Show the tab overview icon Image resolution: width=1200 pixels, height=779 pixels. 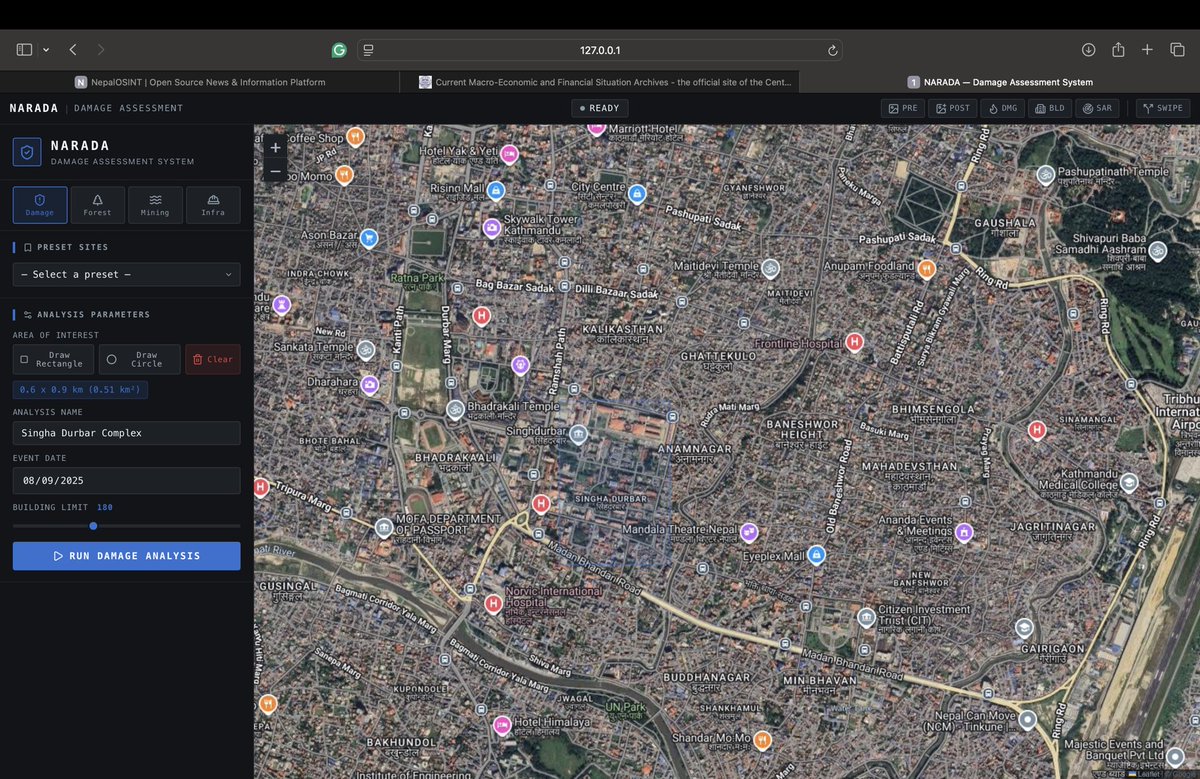1177,49
